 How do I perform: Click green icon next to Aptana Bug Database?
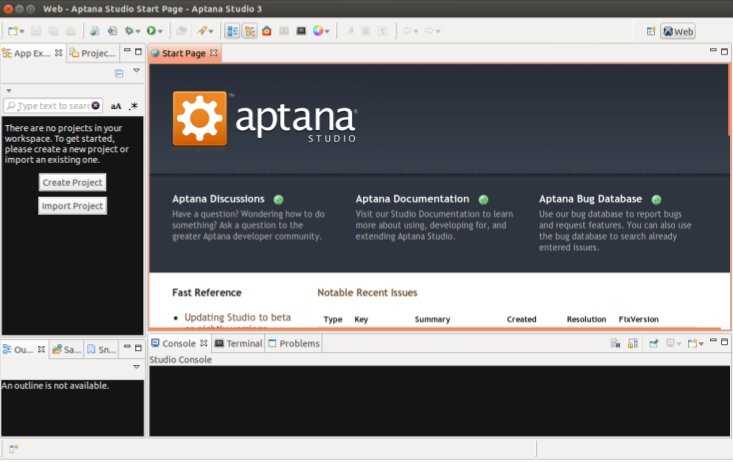[x=656, y=200]
